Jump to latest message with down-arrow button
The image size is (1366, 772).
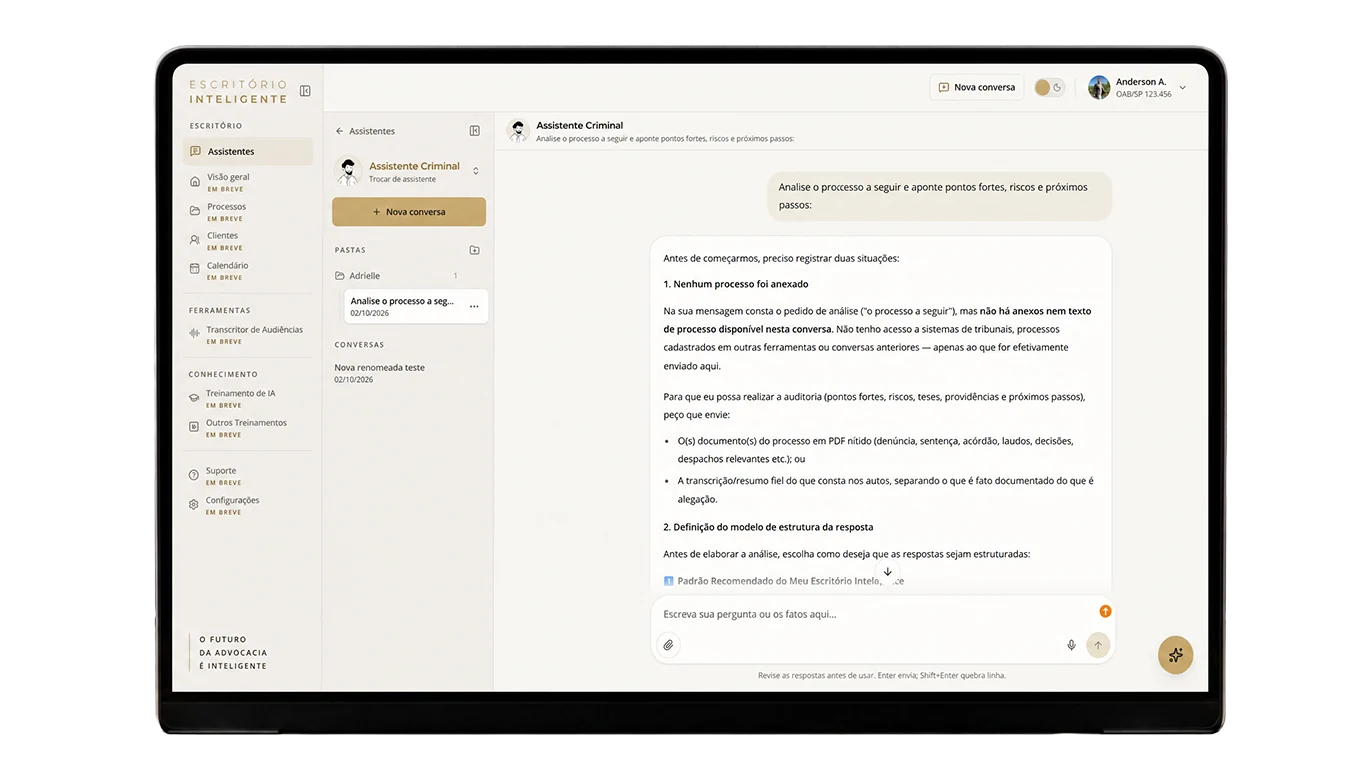coord(887,572)
